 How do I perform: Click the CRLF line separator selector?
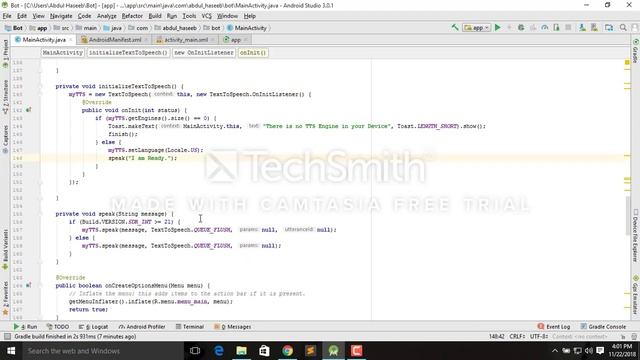pos(518,336)
